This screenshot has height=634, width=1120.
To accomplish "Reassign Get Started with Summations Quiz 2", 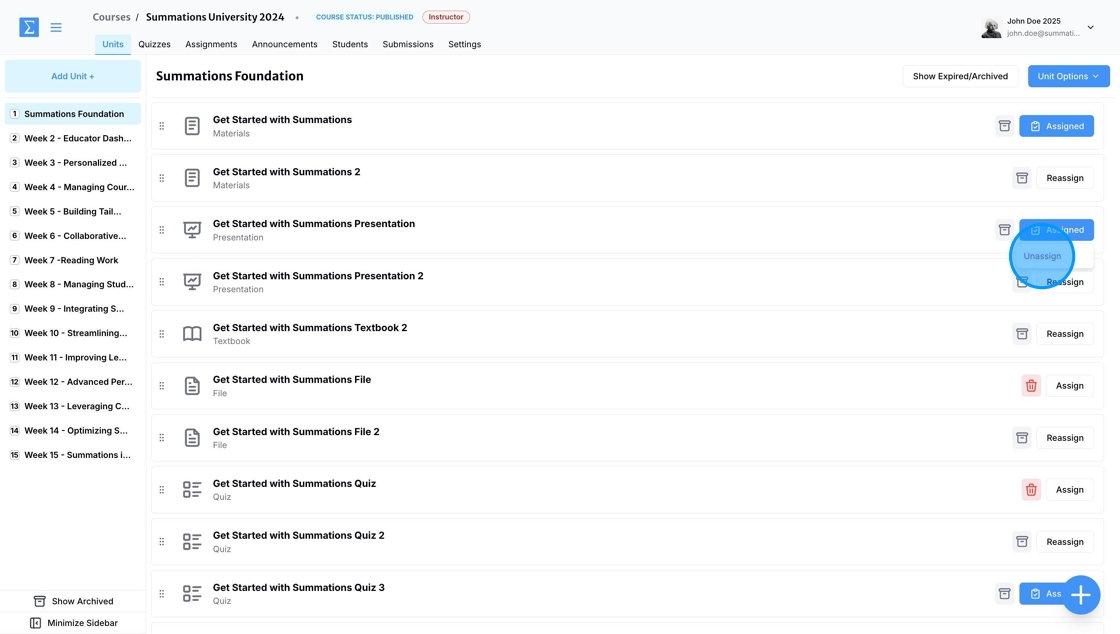I will 1064,542.
